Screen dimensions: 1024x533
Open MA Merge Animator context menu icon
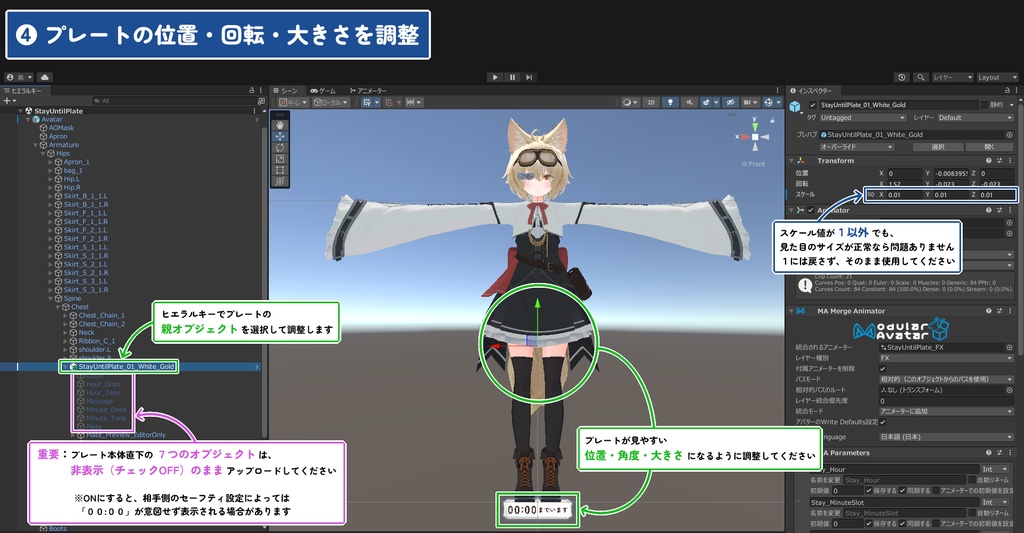tap(1010, 311)
